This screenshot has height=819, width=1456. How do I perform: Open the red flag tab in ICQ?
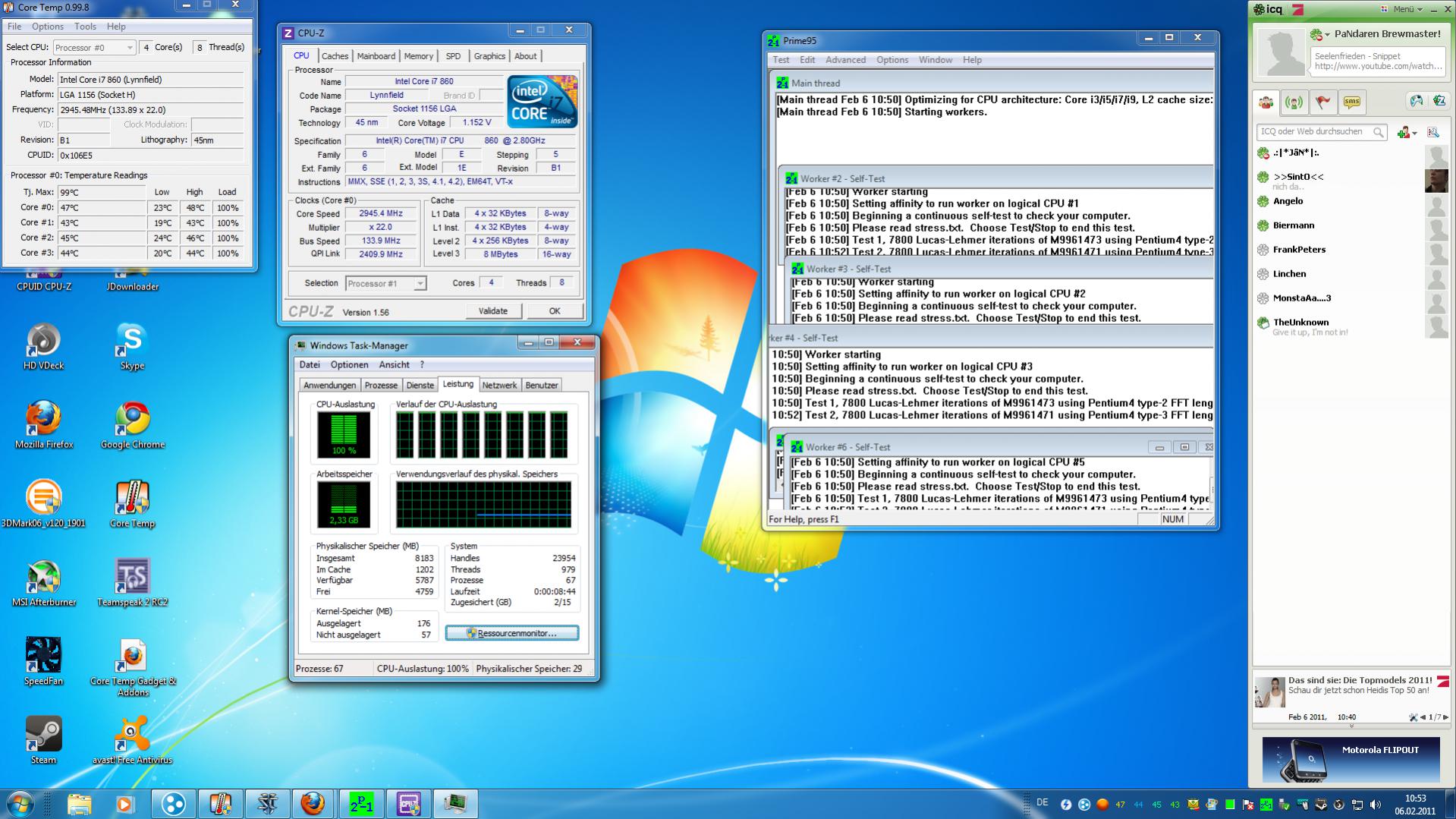coord(1322,102)
